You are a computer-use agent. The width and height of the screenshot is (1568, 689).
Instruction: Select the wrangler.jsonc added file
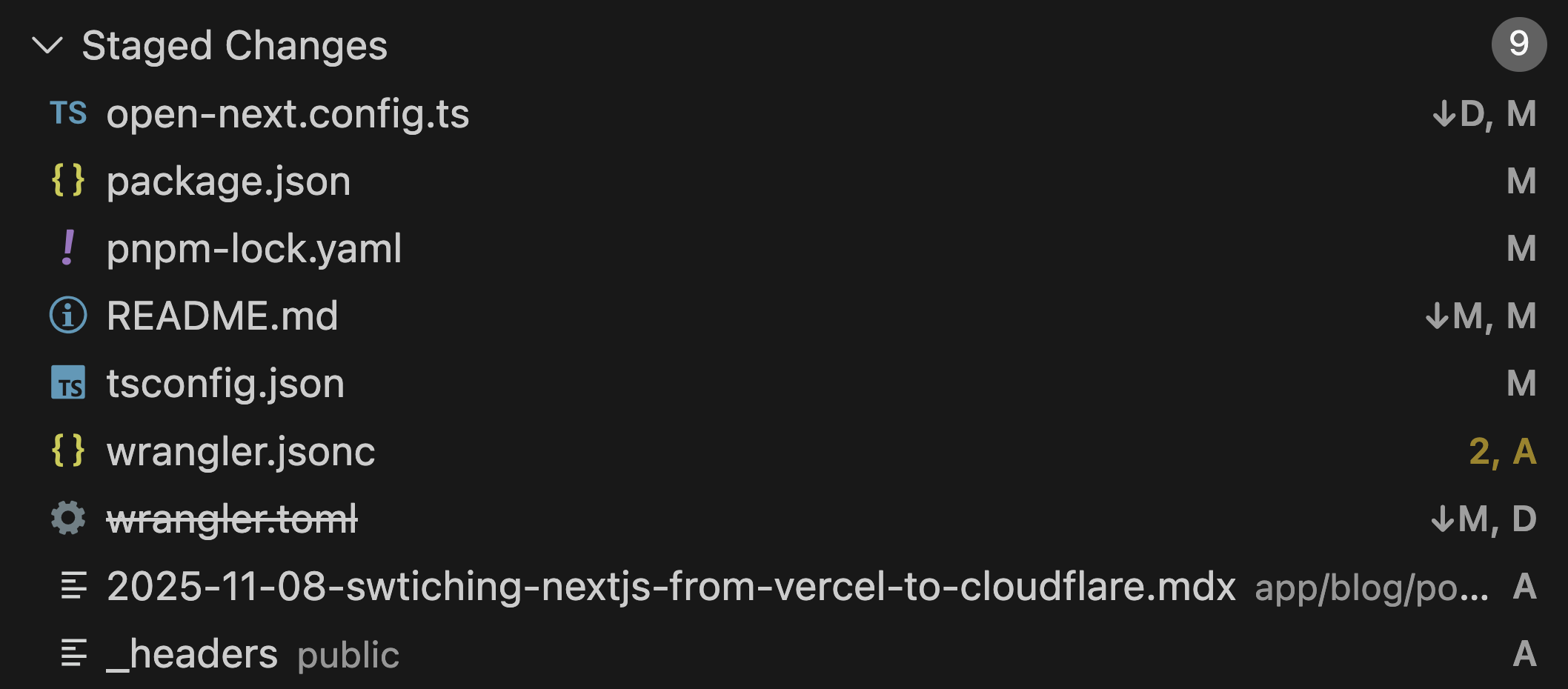(241, 451)
